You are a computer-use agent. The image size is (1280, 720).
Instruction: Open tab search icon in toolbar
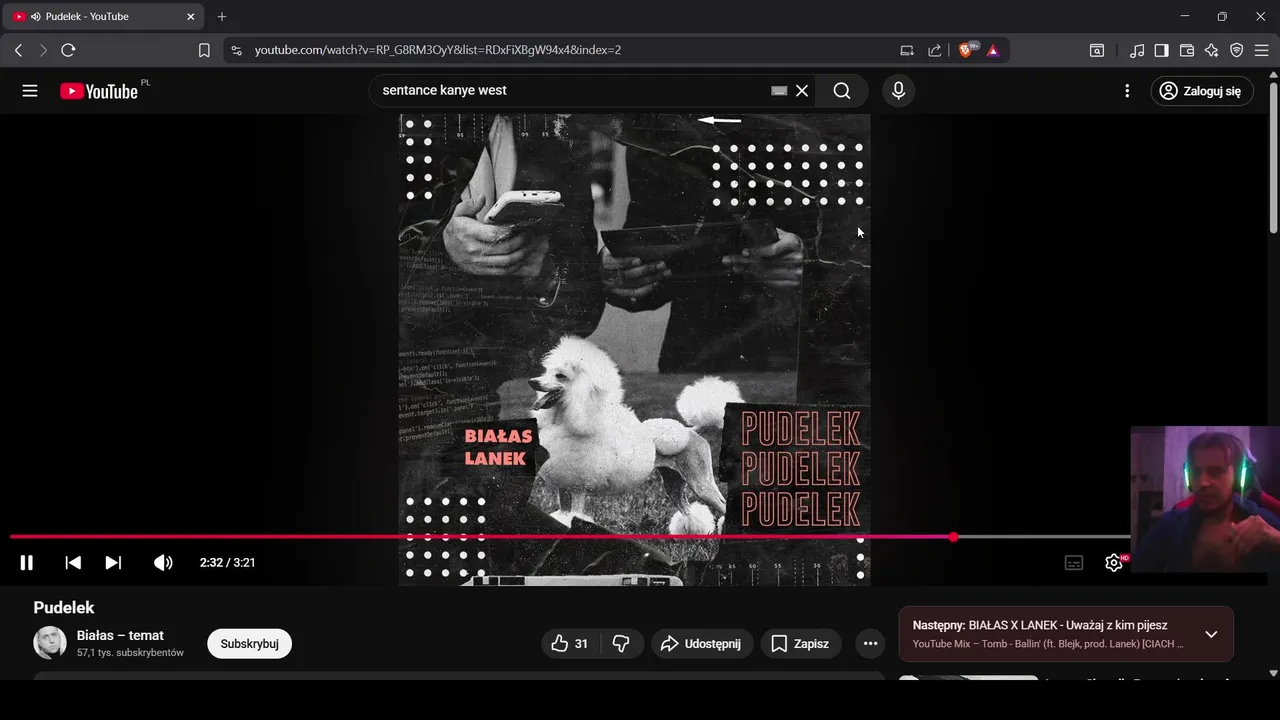point(1097,50)
